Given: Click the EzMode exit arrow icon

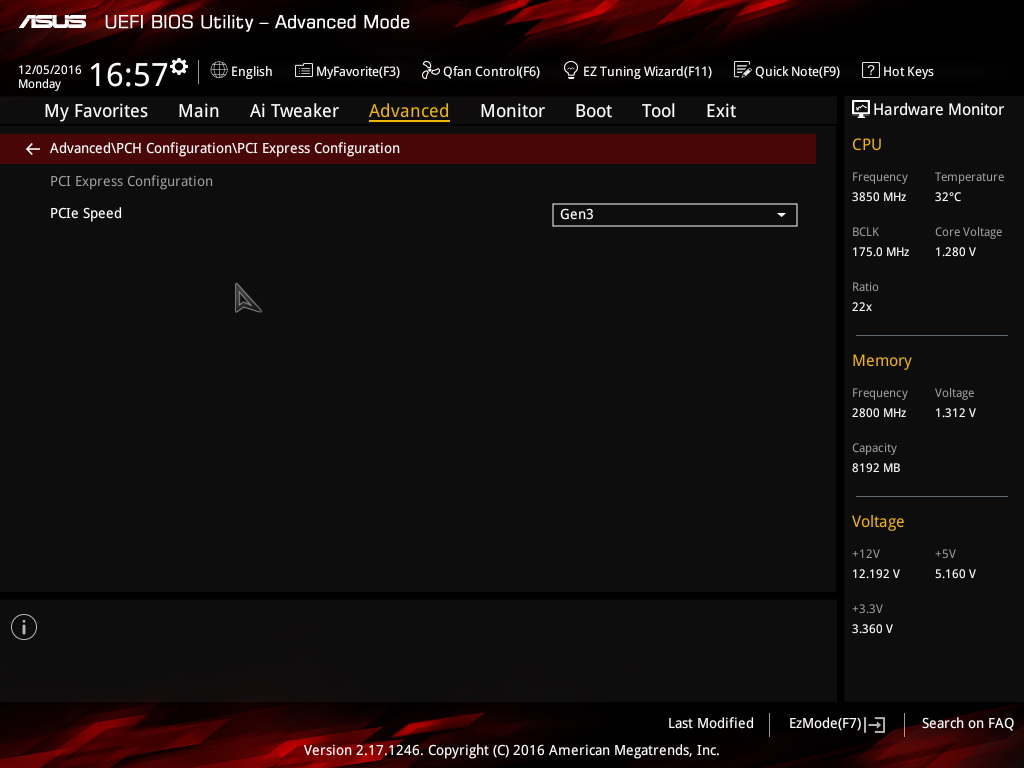Looking at the screenshot, I should click(875, 724).
